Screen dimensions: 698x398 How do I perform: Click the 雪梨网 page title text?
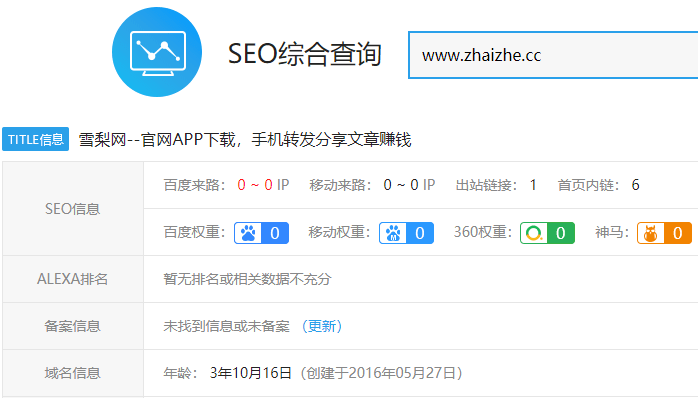click(x=245, y=140)
